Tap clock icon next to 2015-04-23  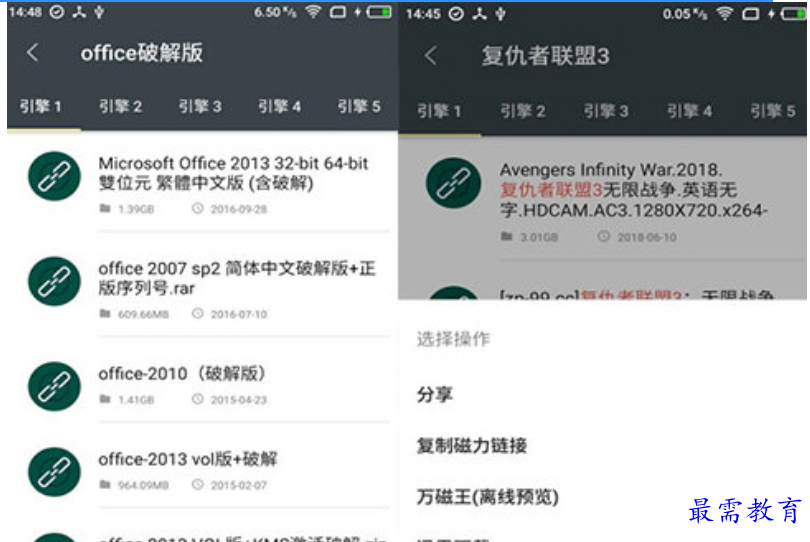[197, 399]
